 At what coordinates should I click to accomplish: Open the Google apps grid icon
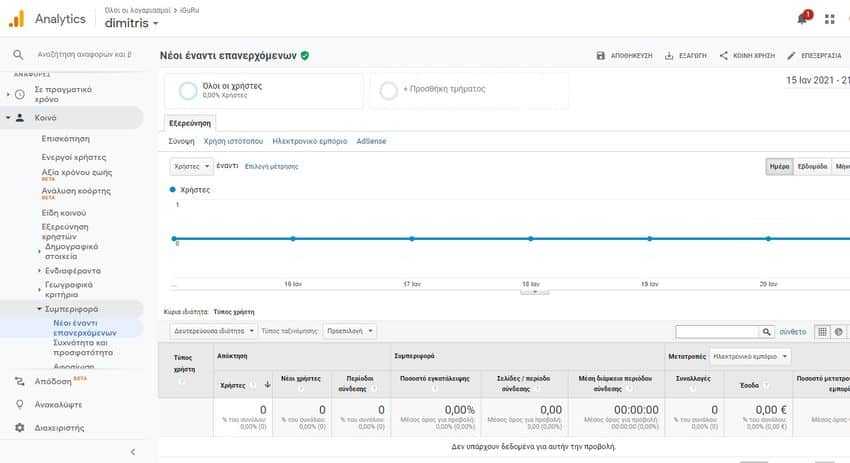pyautogui.click(x=829, y=20)
